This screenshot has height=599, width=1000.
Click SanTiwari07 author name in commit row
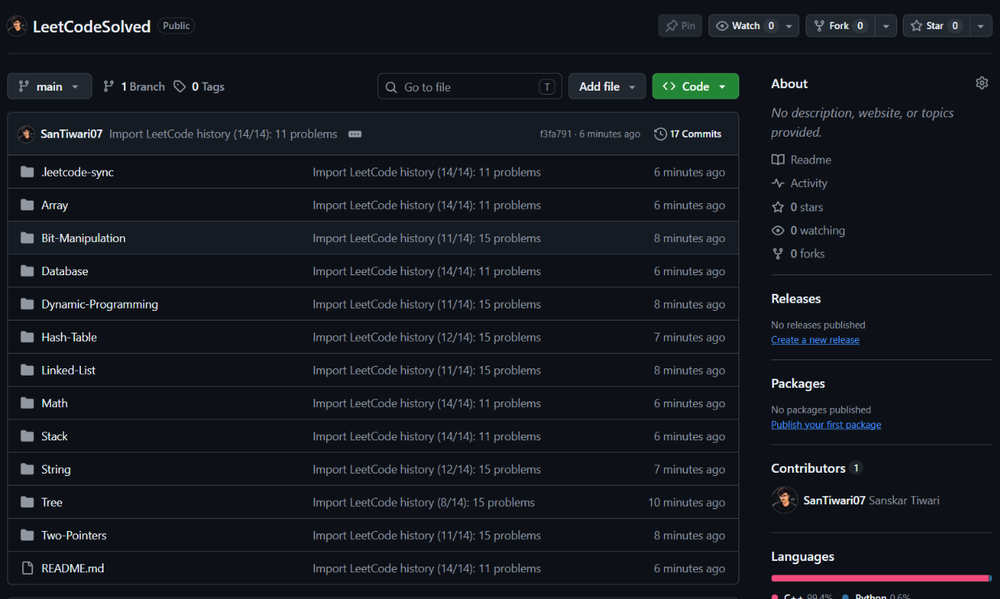tap(71, 134)
